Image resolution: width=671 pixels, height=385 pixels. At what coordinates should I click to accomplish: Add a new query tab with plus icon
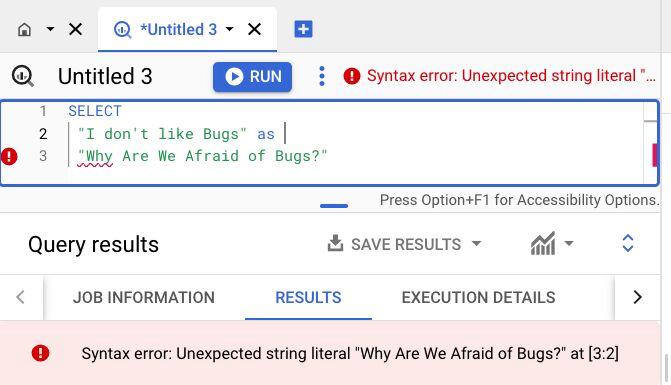pyautogui.click(x=303, y=30)
